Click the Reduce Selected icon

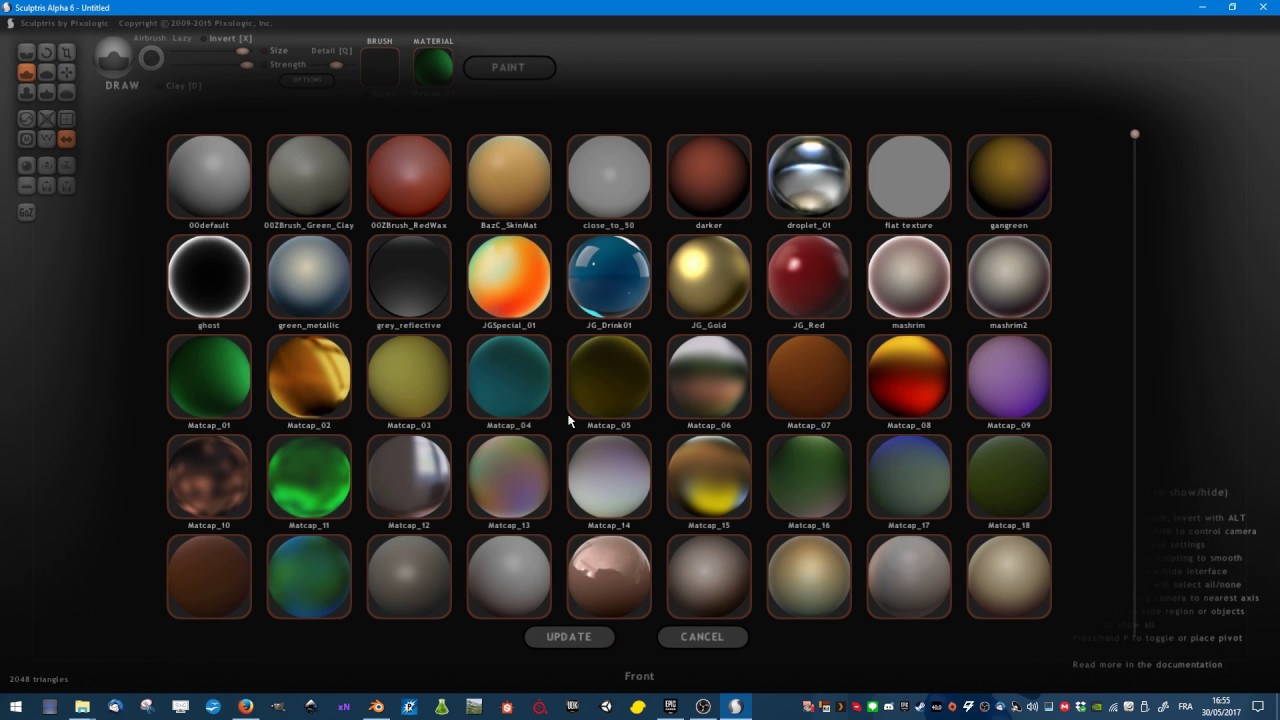coord(46,119)
